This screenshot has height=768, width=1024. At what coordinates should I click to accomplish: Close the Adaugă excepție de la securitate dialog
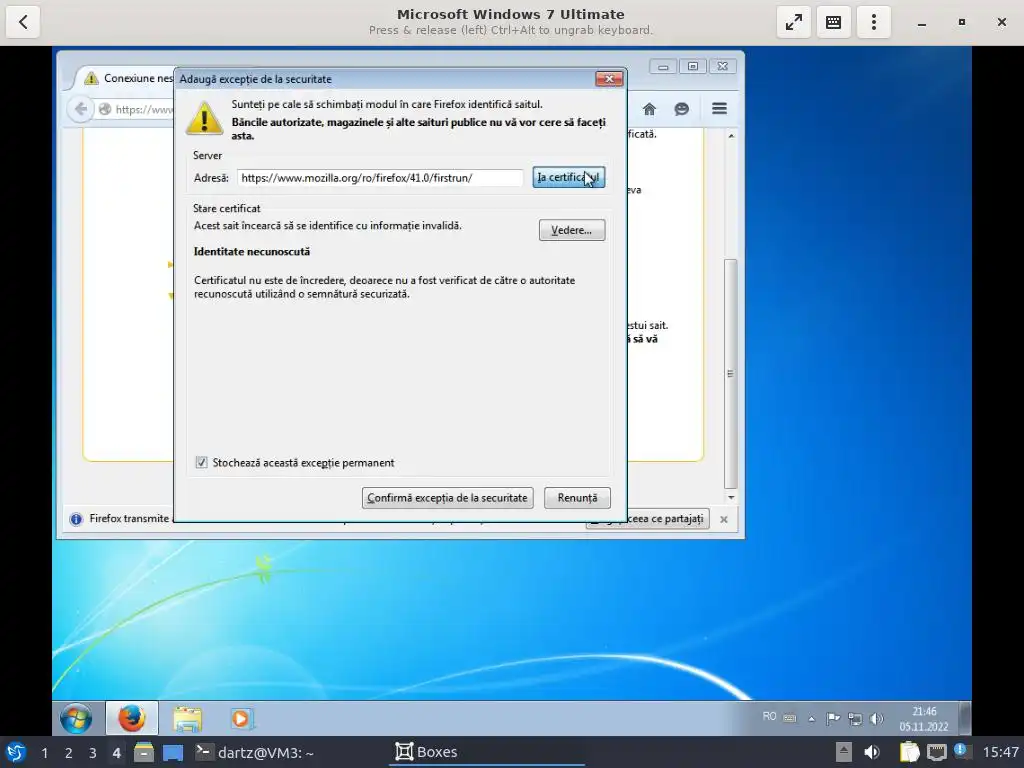click(x=609, y=79)
